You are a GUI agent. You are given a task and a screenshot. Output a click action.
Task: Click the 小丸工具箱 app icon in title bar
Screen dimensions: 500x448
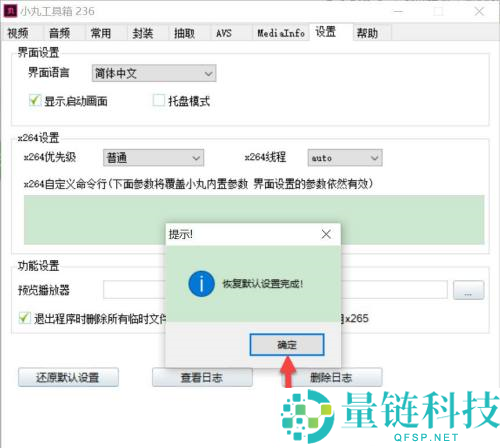click(x=10, y=11)
